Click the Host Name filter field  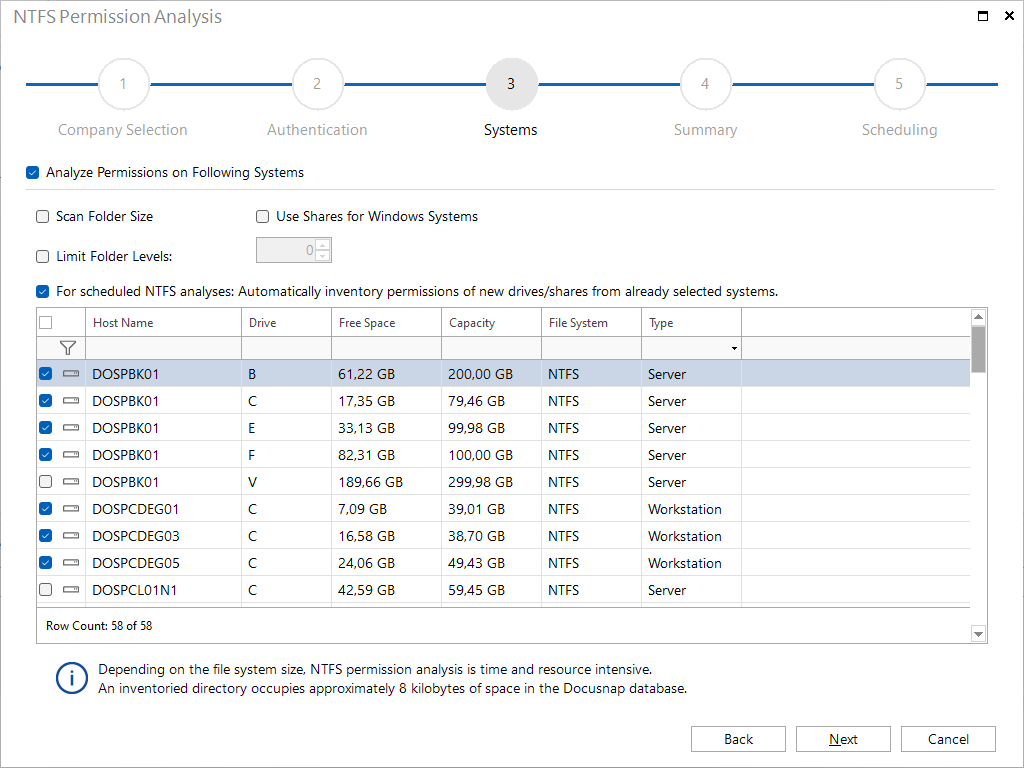point(163,348)
